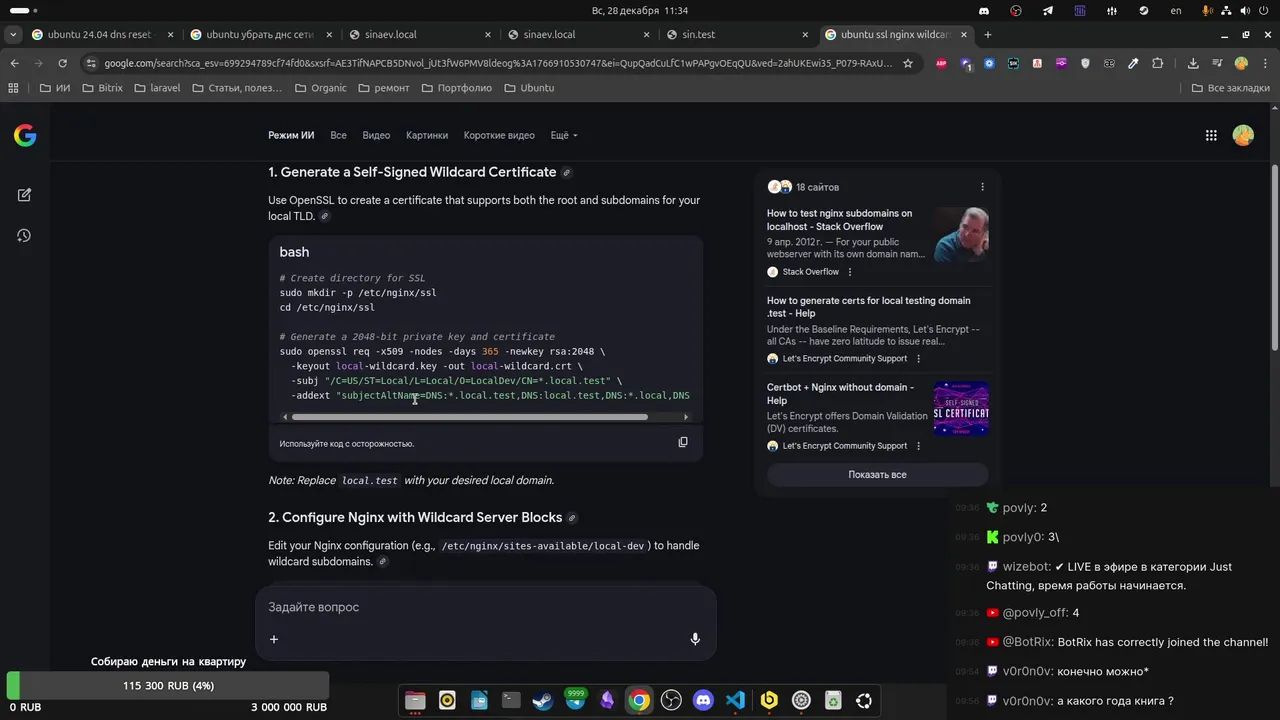Launch OBS Studio from the dock
1280x720 pixels.
tap(671, 701)
